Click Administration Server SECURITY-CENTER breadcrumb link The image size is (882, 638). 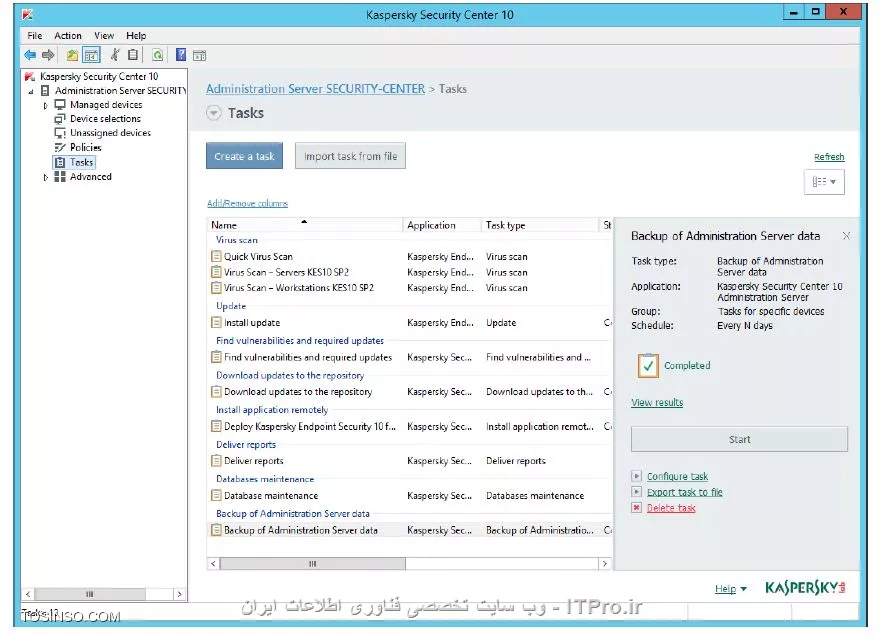click(x=315, y=89)
